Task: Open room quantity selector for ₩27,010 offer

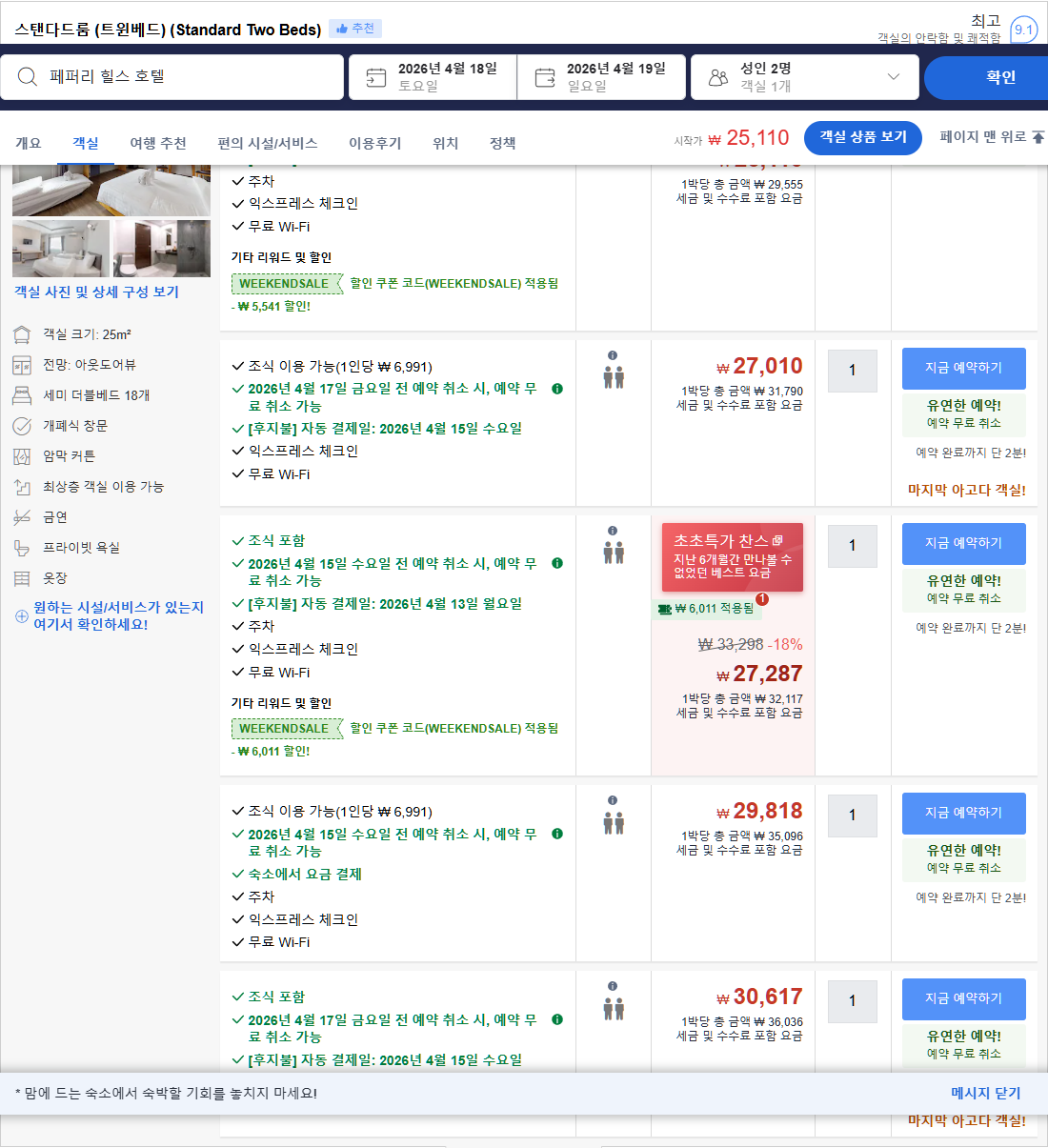Action: pos(853,372)
